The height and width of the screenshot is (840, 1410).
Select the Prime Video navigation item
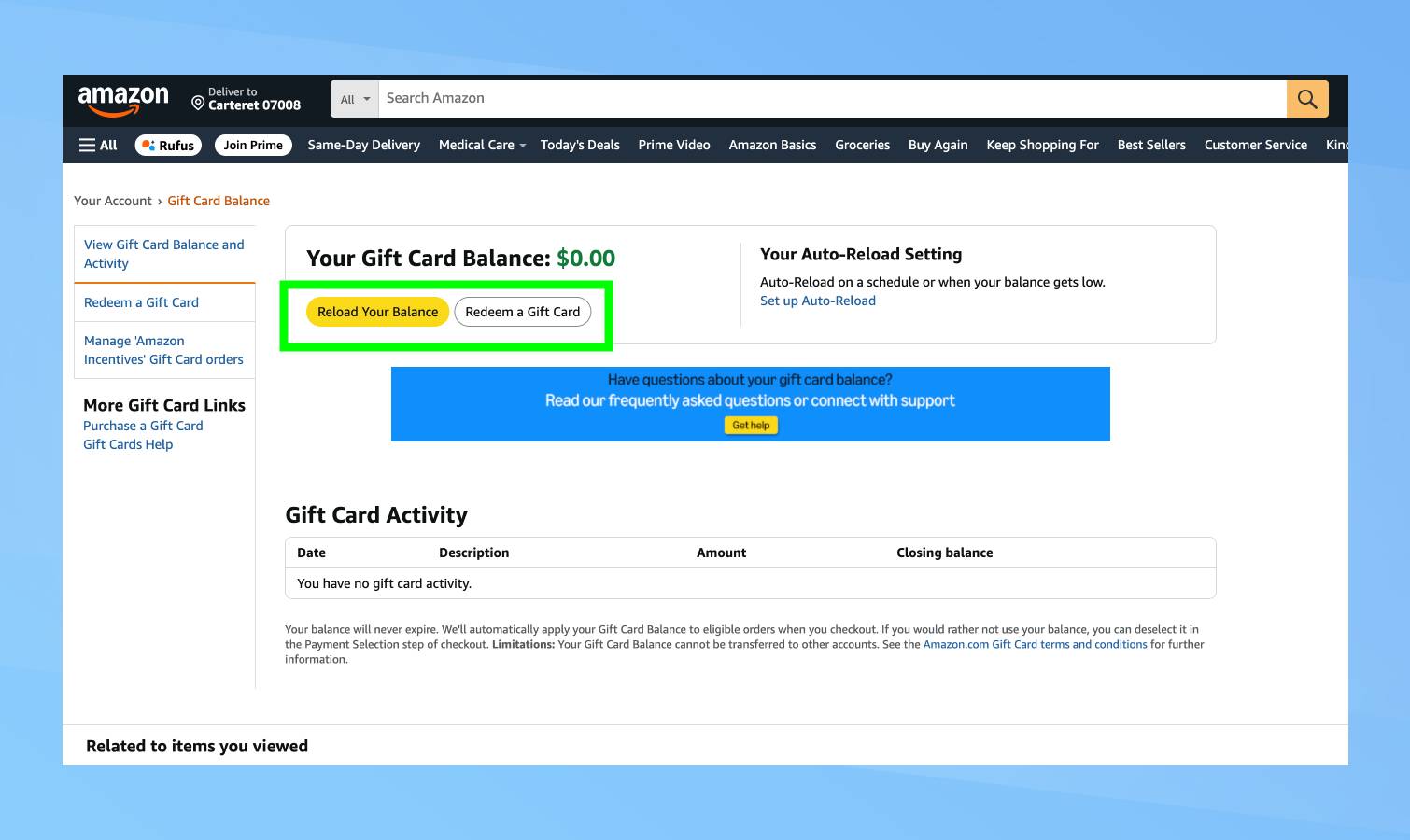coord(674,145)
